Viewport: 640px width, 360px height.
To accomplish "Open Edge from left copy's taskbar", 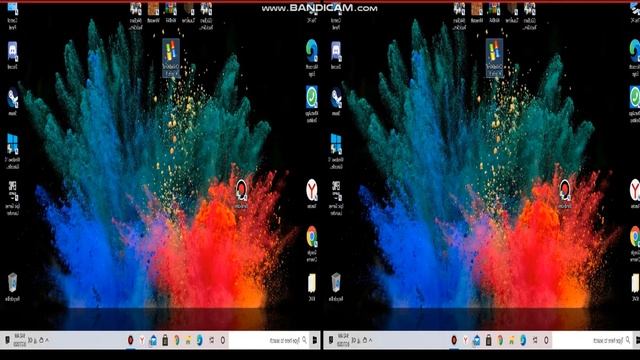I will point(200,340).
